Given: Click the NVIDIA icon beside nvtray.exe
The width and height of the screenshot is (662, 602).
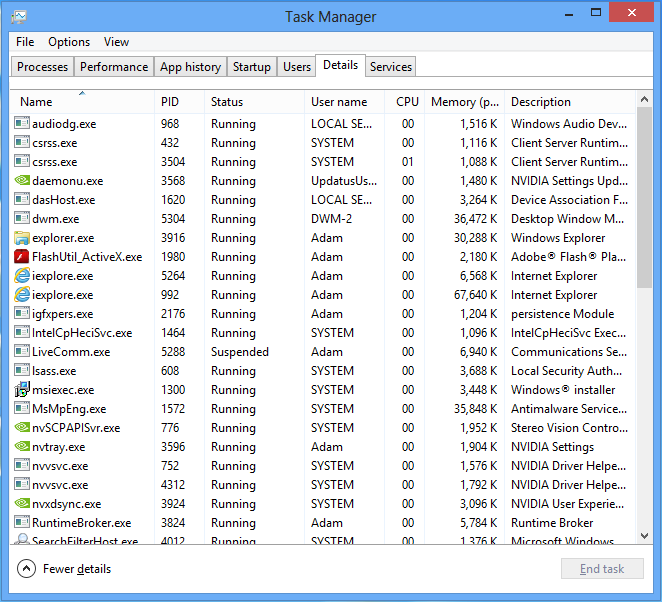Looking at the screenshot, I should 22,446.
